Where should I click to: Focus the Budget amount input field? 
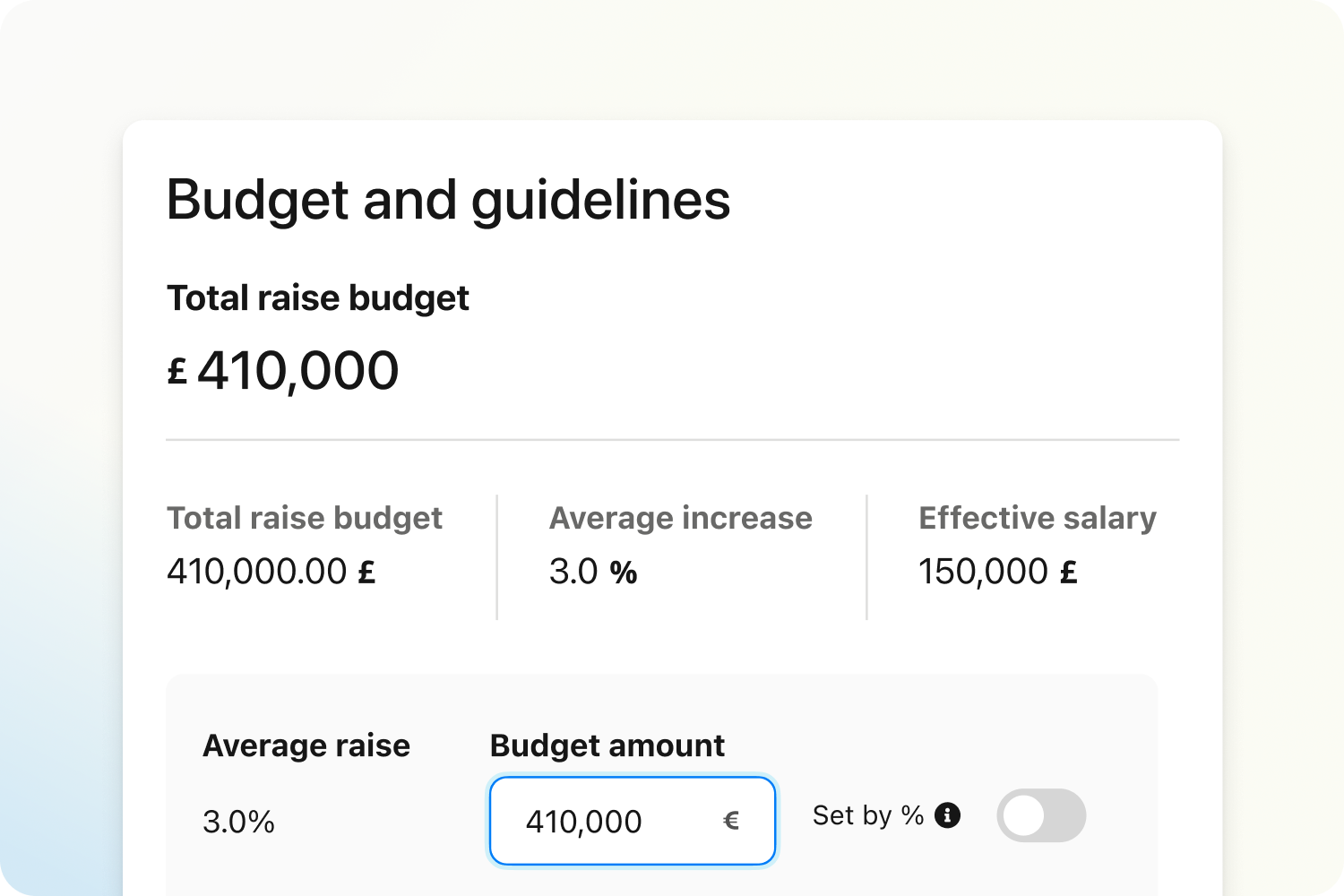coord(633,821)
